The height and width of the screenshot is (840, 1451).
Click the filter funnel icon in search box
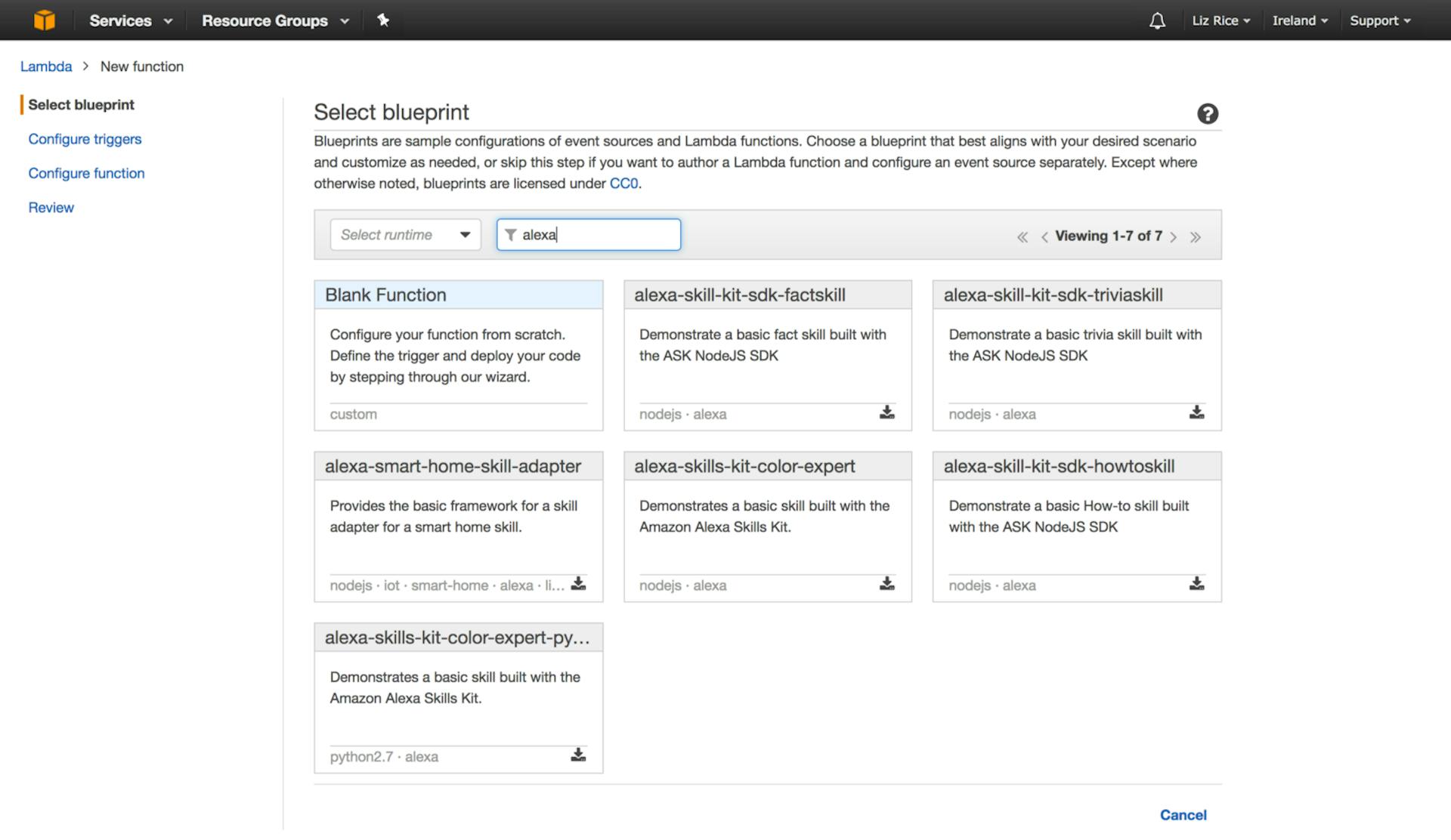511,235
